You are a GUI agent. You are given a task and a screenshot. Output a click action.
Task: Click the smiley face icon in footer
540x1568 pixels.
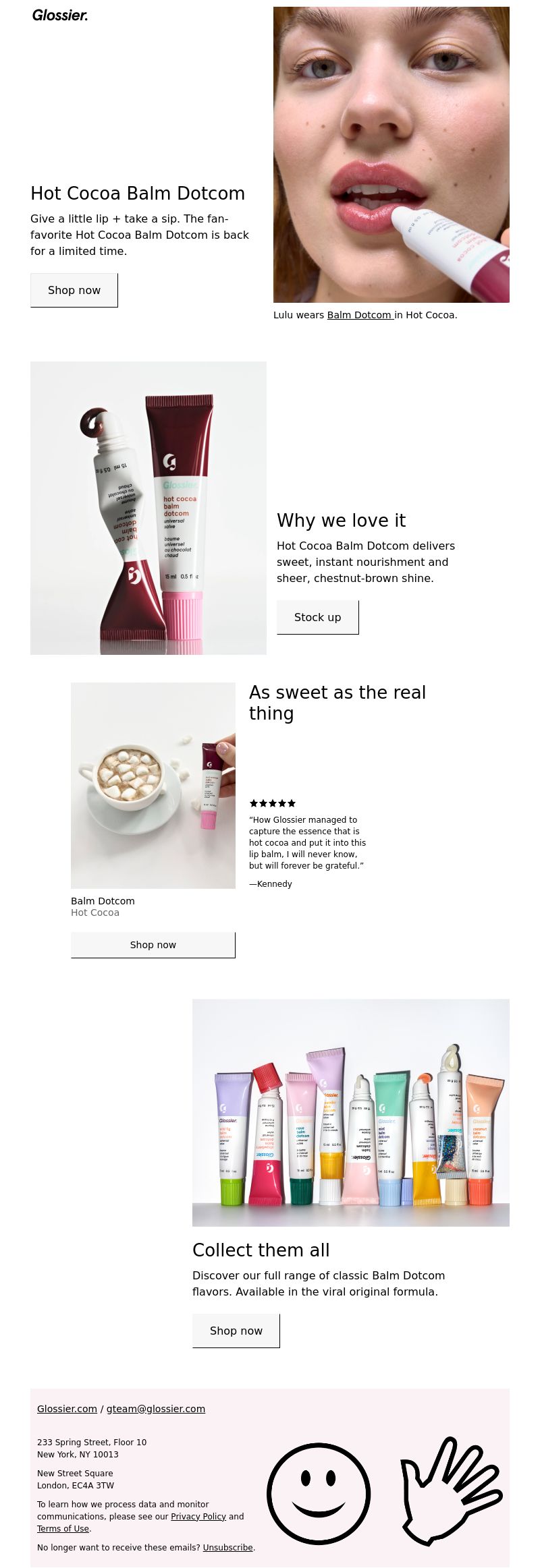(x=319, y=1494)
